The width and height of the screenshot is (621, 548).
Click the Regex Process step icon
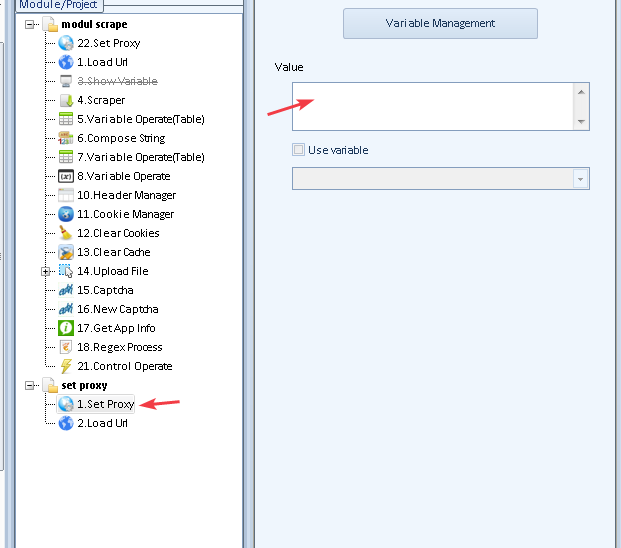pyautogui.click(x=66, y=347)
